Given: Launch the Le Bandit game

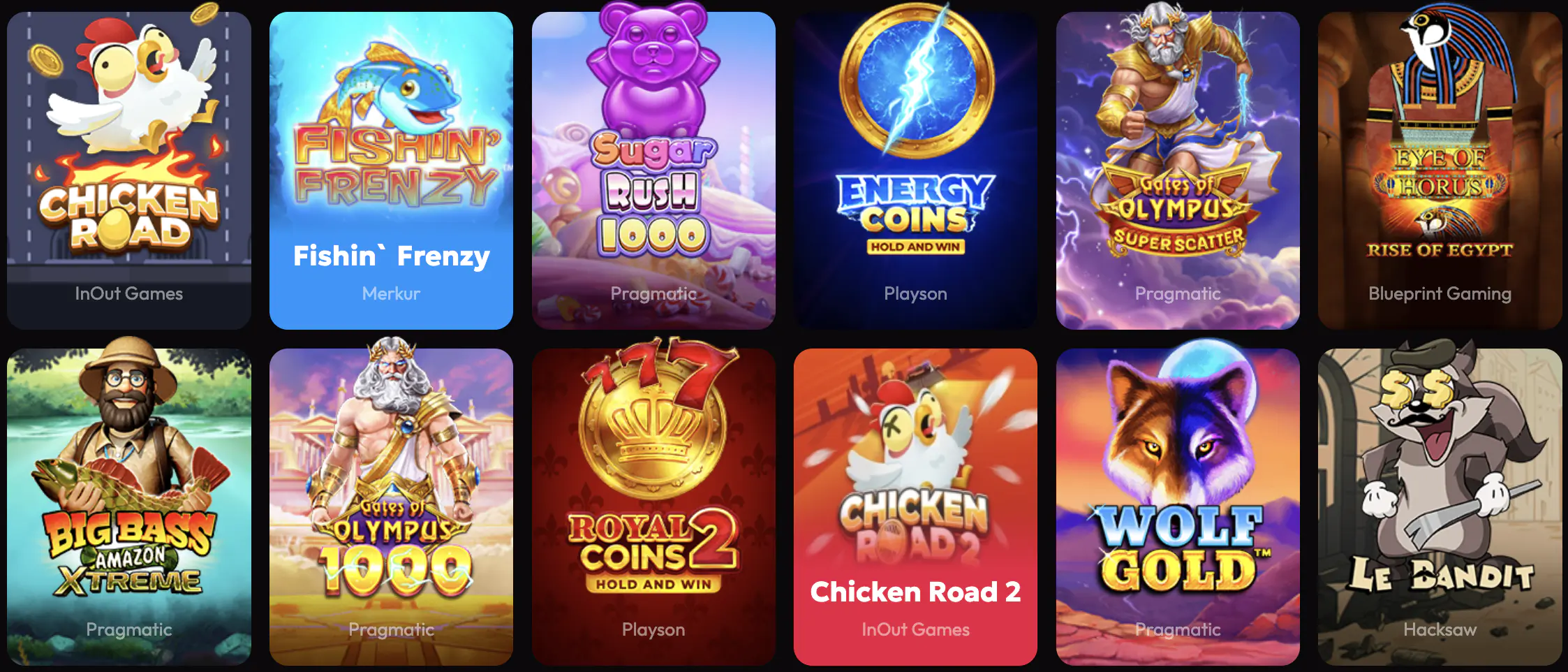Looking at the screenshot, I should (1440, 506).
